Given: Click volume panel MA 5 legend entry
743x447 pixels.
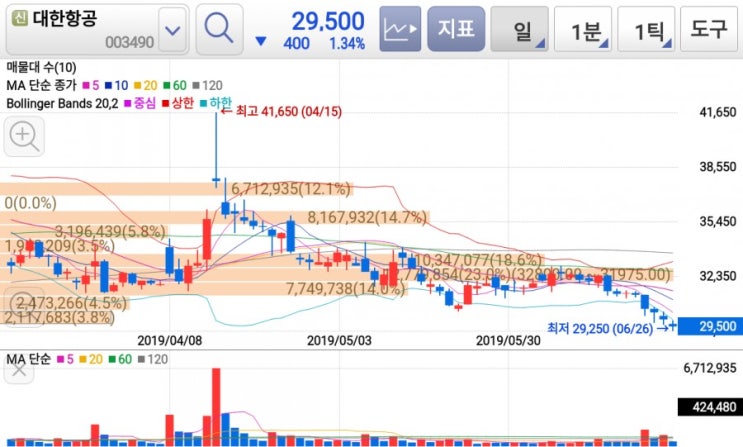Looking at the screenshot, I should point(65,359).
